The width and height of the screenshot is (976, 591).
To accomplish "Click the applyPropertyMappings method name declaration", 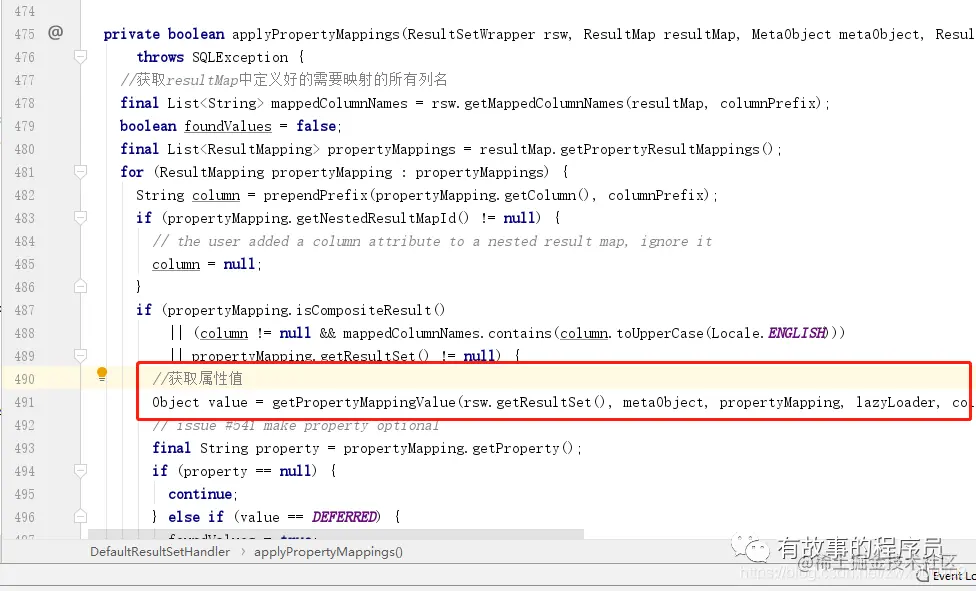I will (x=316, y=34).
